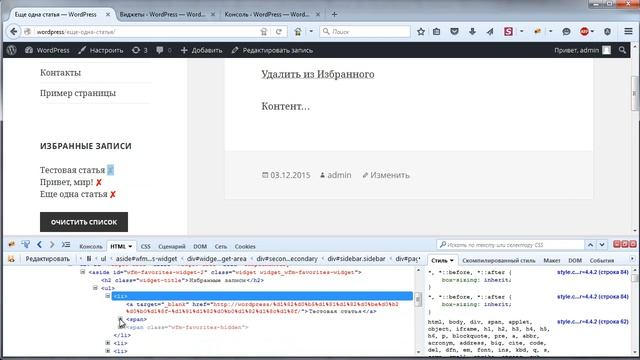This screenshot has width=640, height=360.
Task: Open Adblock Plus dropdown arrow
Action: 592,31
